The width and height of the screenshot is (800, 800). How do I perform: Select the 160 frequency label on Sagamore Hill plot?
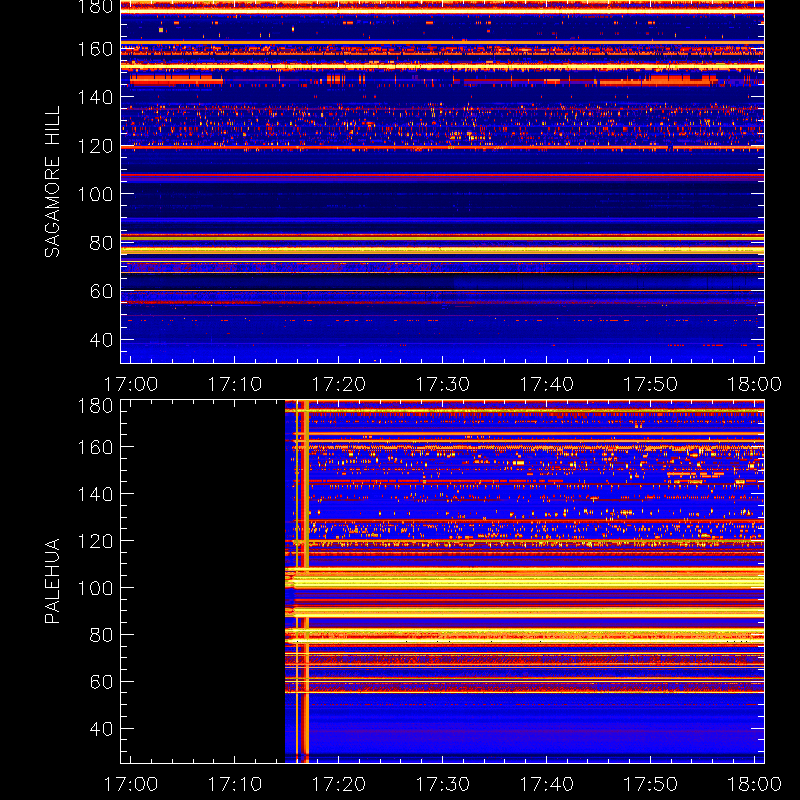(95, 49)
